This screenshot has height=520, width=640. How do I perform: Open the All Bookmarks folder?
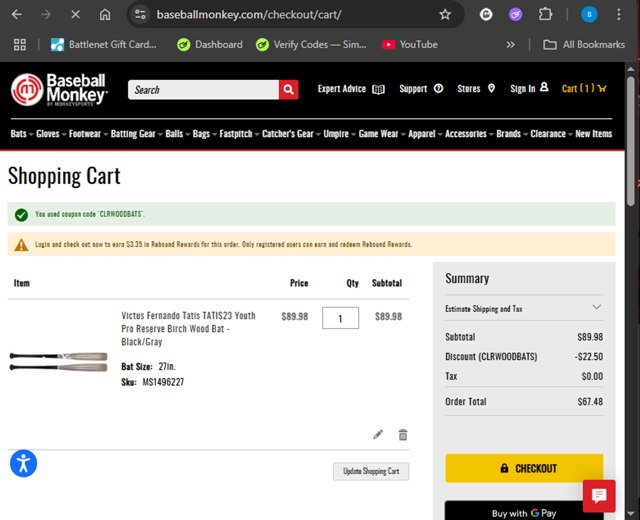(x=584, y=44)
